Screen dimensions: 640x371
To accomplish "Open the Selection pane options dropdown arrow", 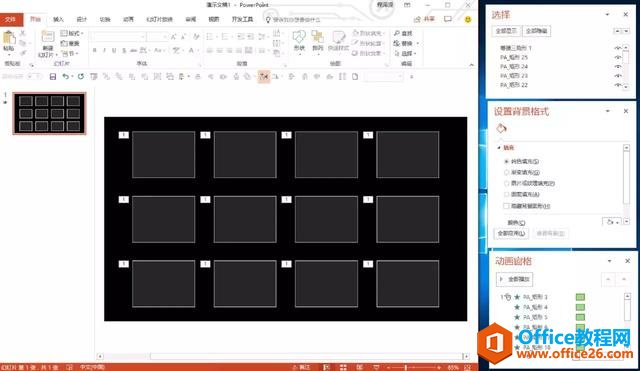I will point(607,14).
